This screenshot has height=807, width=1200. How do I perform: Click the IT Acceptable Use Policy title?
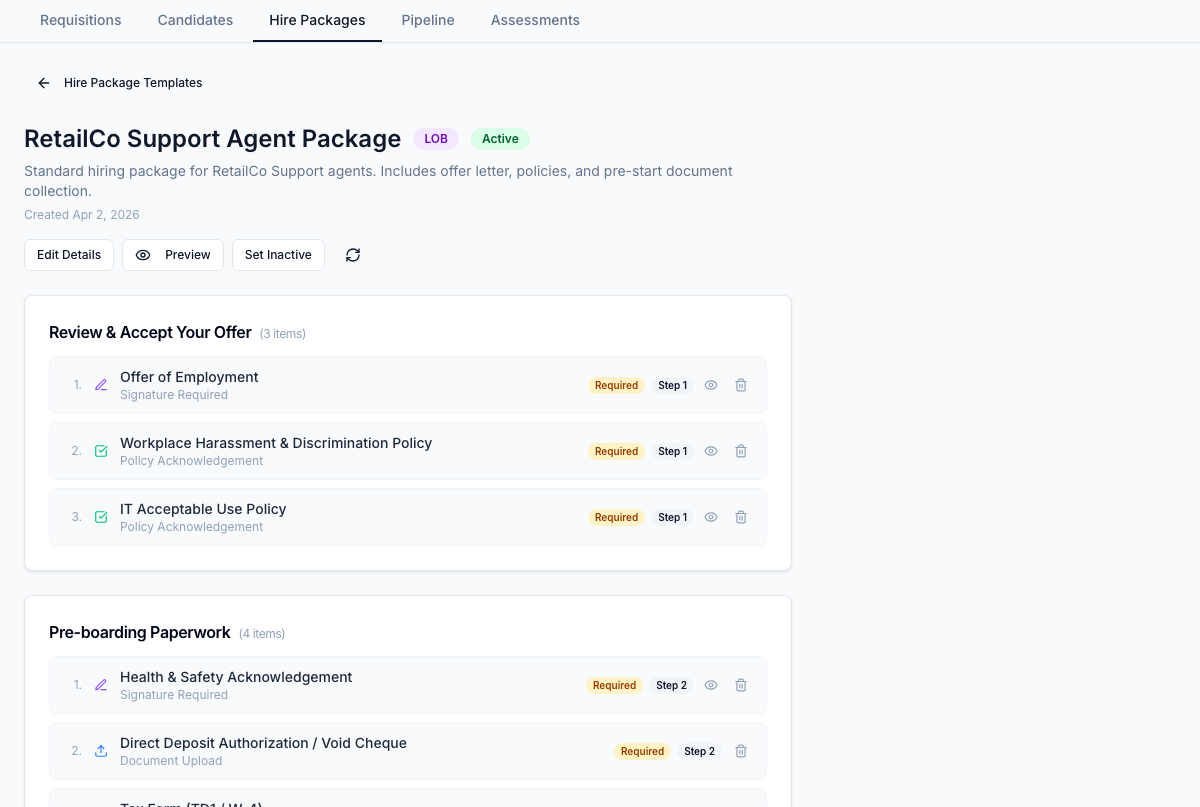pyautogui.click(x=203, y=509)
